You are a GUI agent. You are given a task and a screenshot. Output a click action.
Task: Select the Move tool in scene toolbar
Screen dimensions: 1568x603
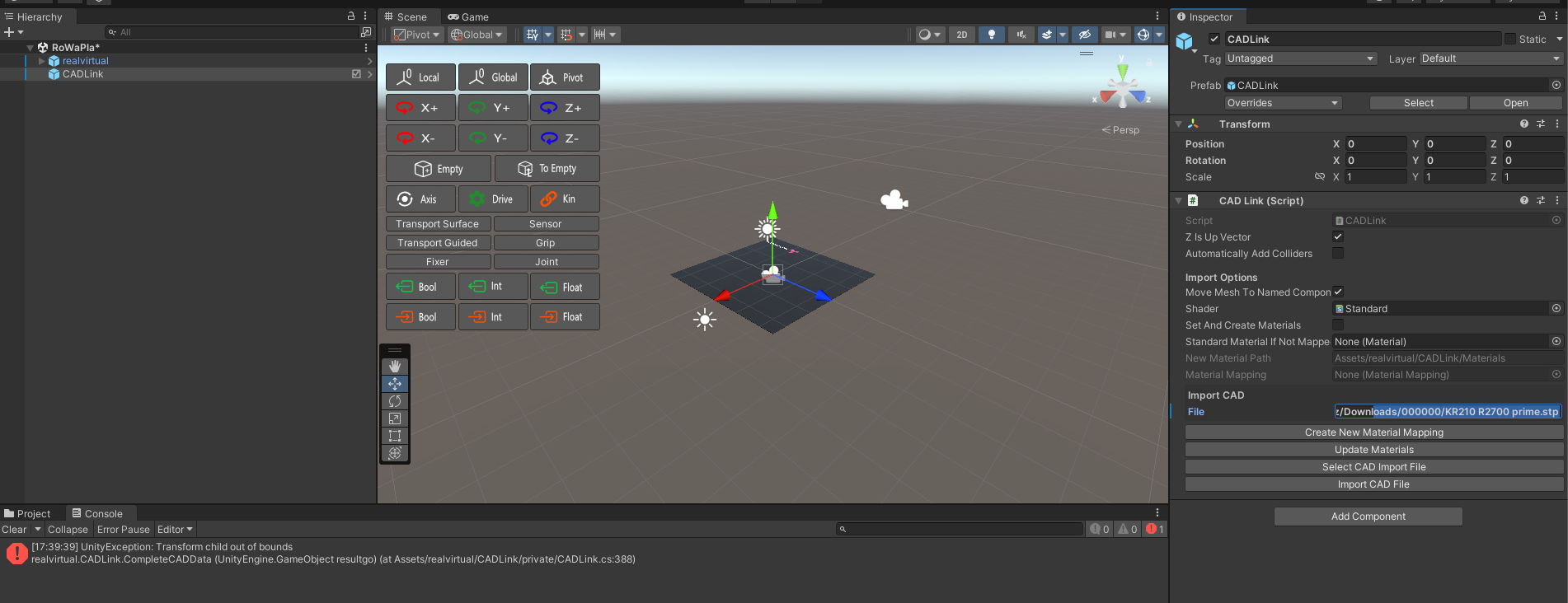[395, 384]
